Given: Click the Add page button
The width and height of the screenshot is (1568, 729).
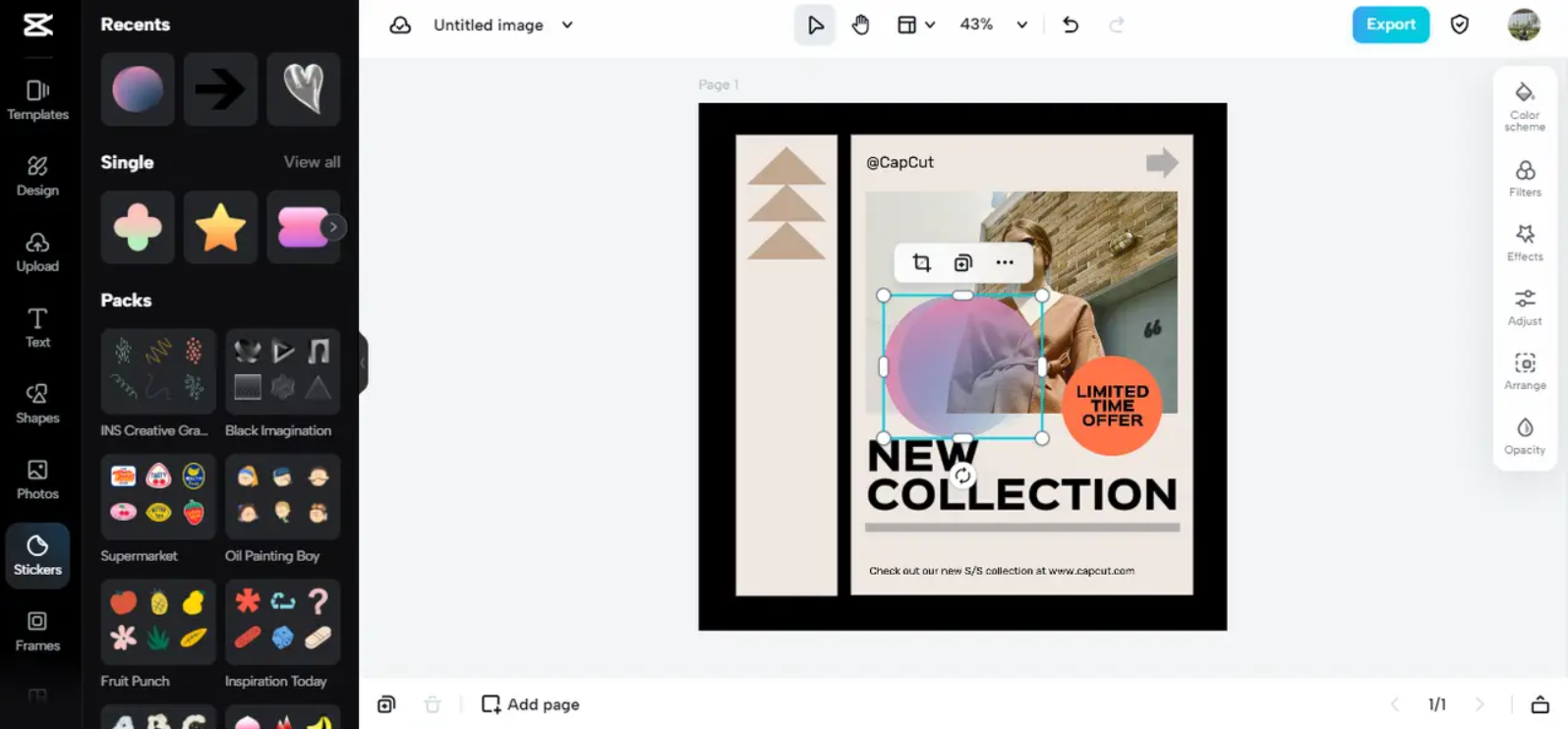Looking at the screenshot, I should pos(531,704).
